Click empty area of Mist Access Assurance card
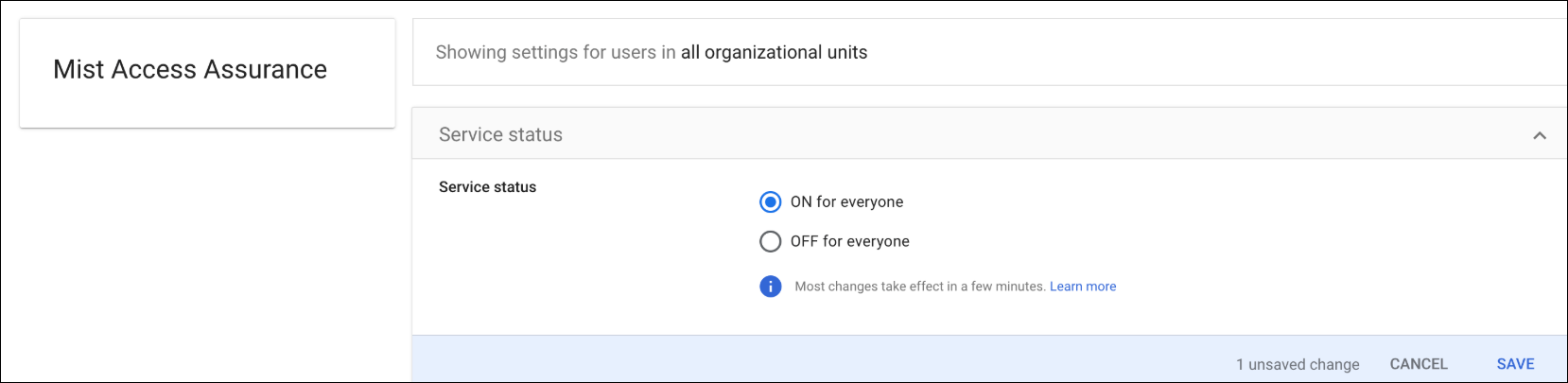 point(208,108)
